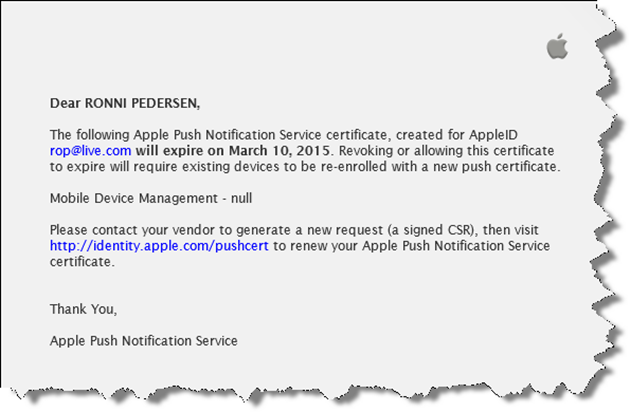Click "will expire on March 10, 2015" text
Screen dimensions: 630x412
233,151
